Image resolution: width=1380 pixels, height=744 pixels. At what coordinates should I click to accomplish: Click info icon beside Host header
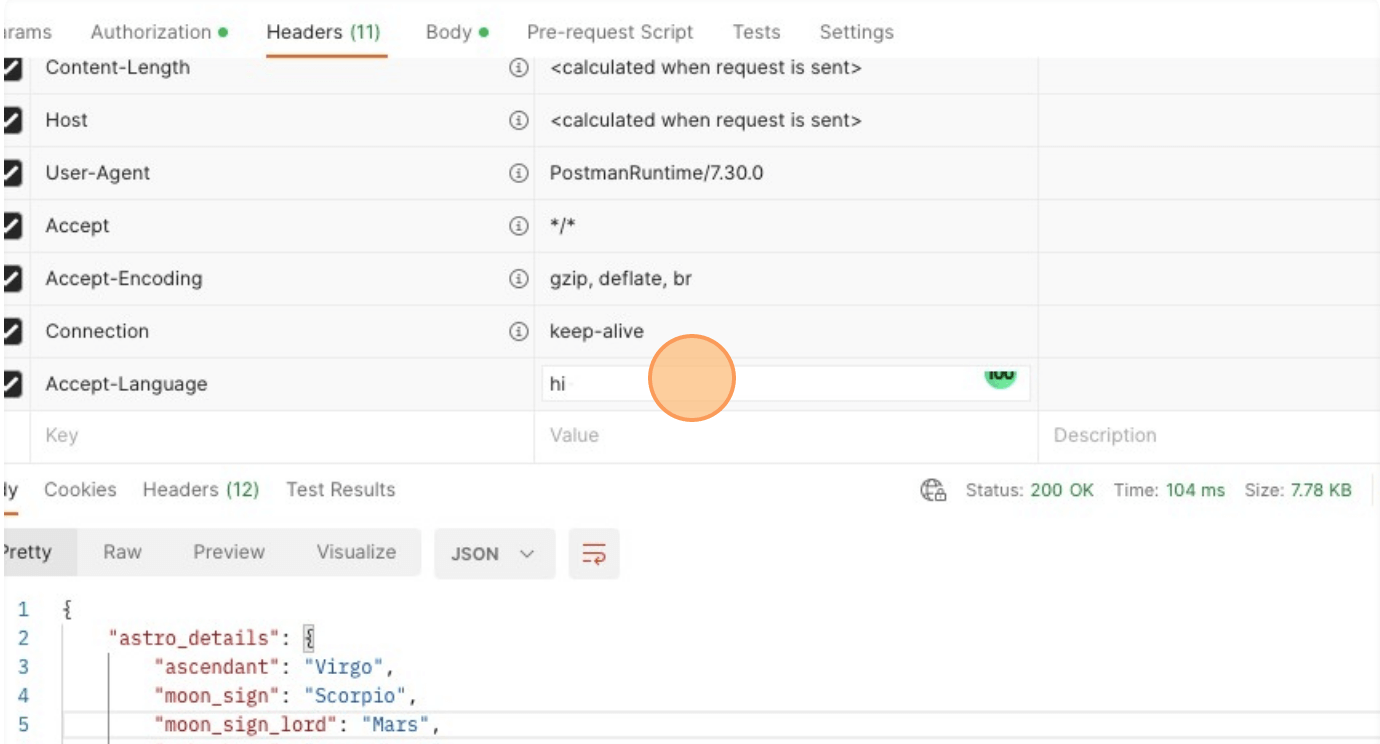(x=518, y=121)
